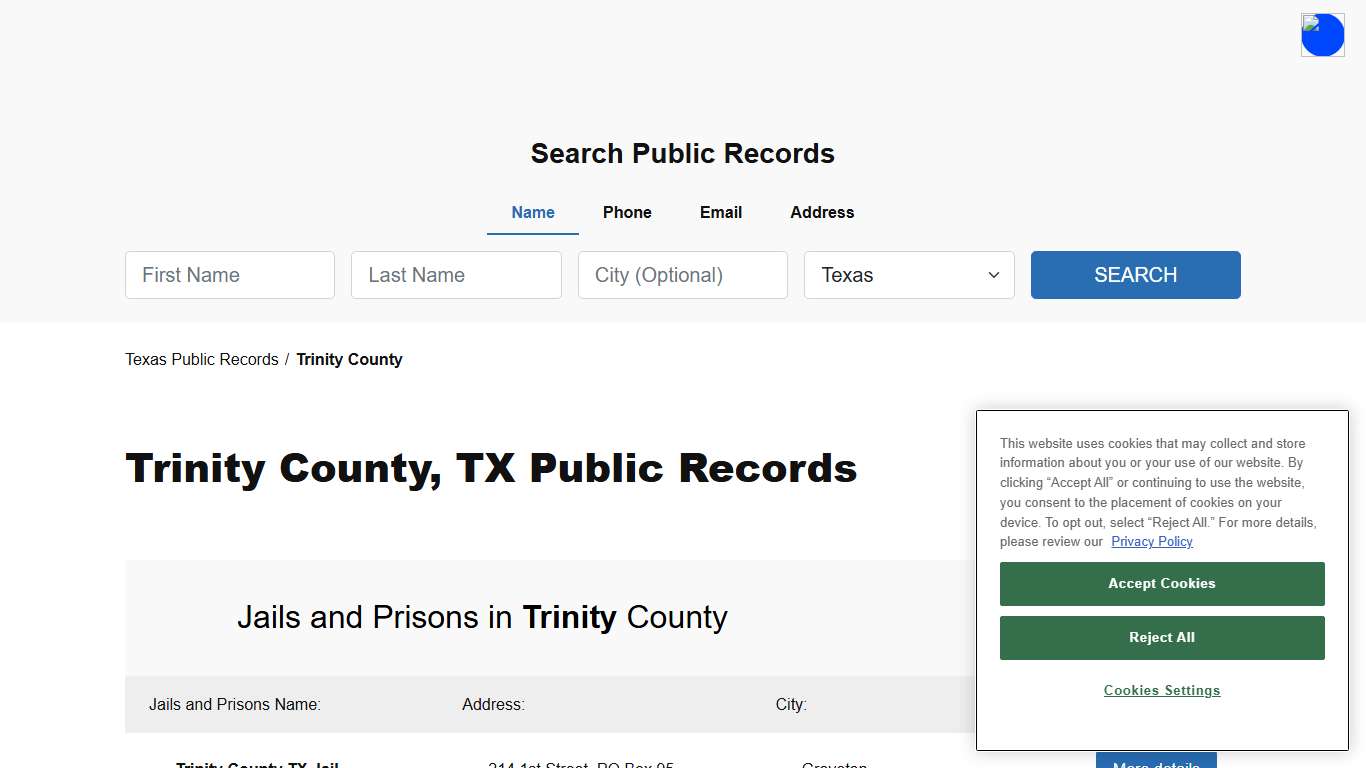This screenshot has height=768, width=1366.
Task: Click the First Name input field
Action: point(229,275)
